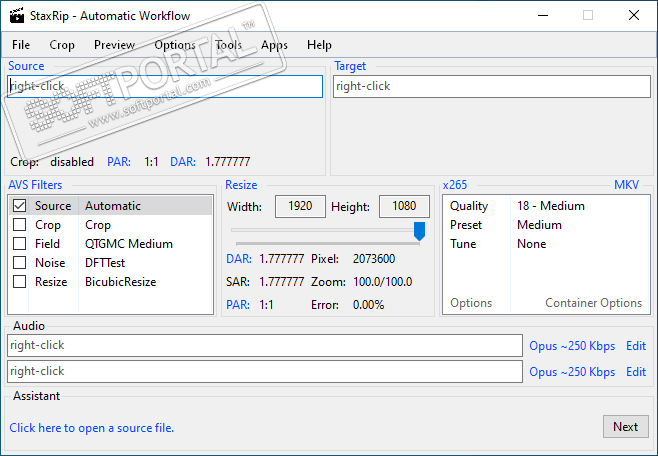Image resolution: width=658 pixels, height=456 pixels.
Task: Open the Apps menu
Action: tap(274, 44)
